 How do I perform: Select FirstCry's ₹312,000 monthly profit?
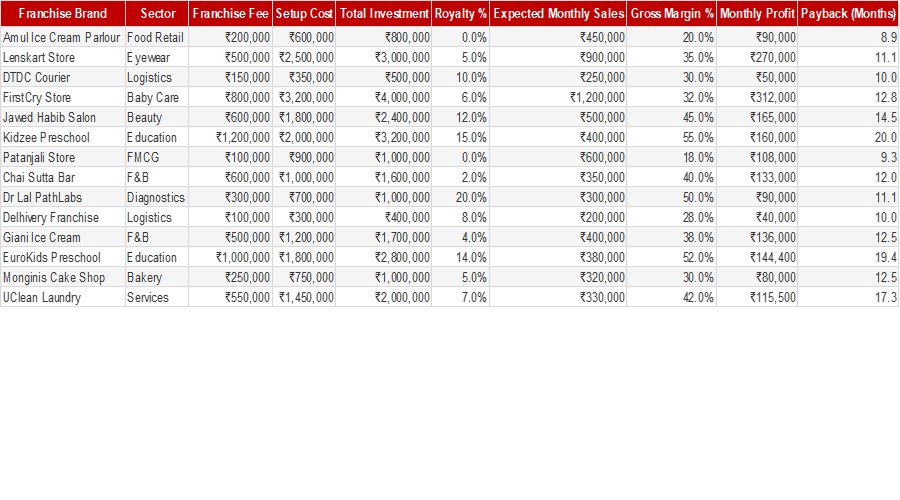(757, 98)
